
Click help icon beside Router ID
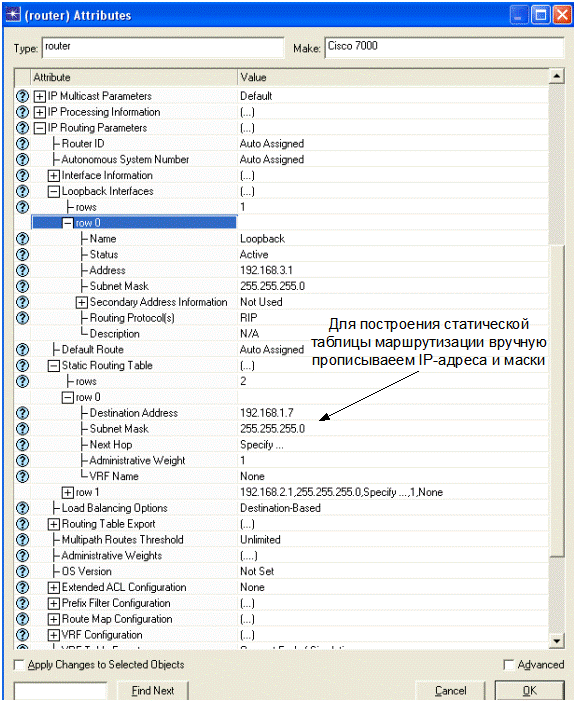22,144
